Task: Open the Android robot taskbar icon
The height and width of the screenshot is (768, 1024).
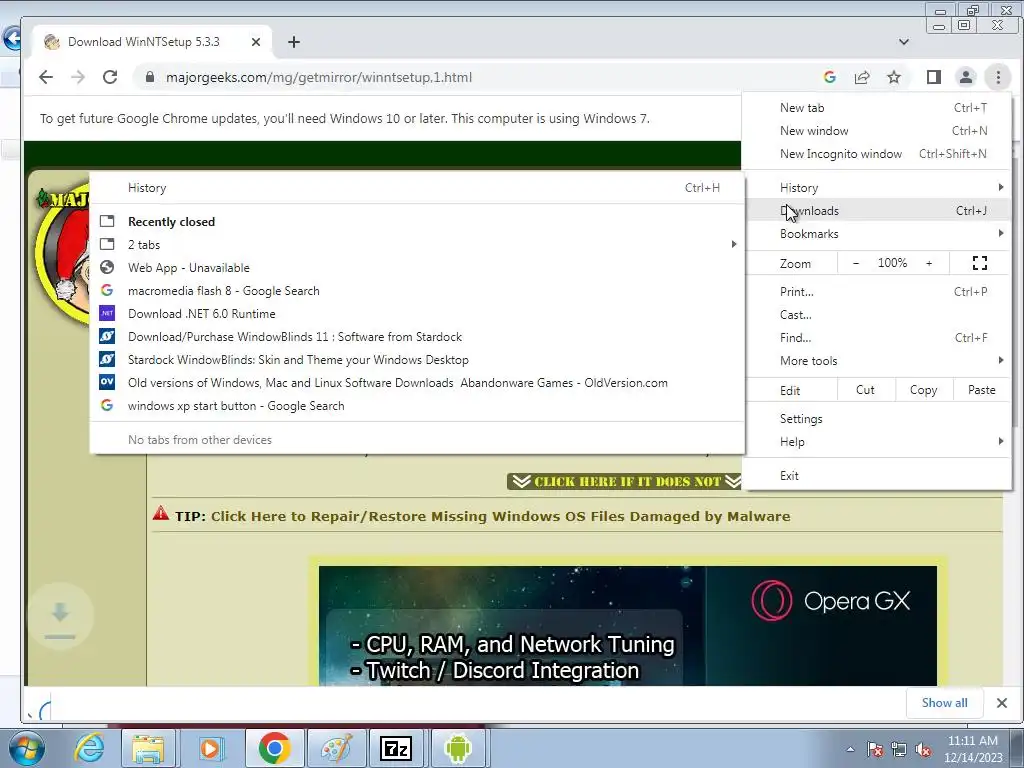Action: (458, 748)
